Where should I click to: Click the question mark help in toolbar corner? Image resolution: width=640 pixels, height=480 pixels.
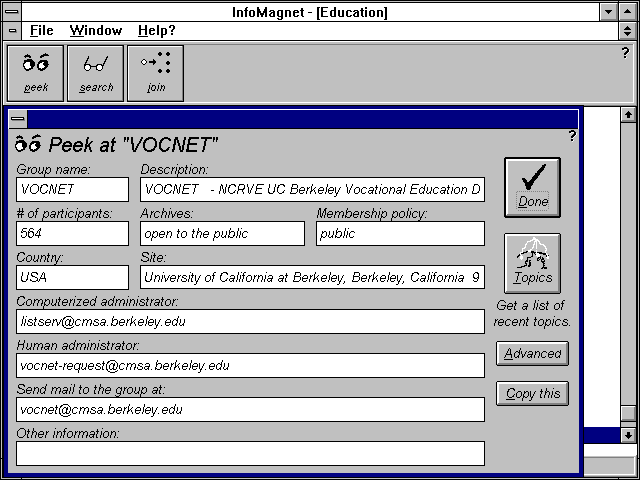coord(625,53)
